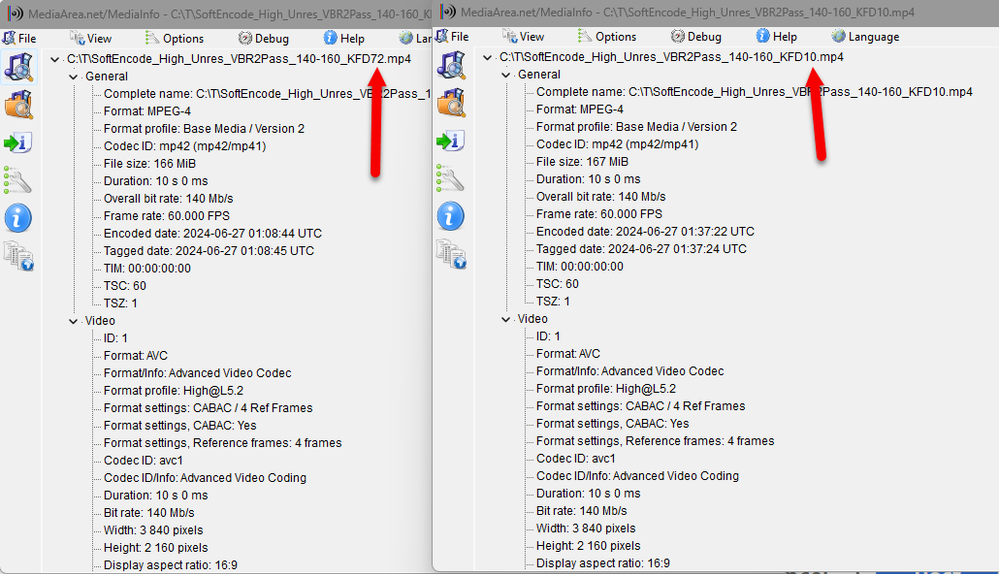The width and height of the screenshot is (999, 574).
Task: Click Export green arrow icon in right window
Action: tap(451, 141)
